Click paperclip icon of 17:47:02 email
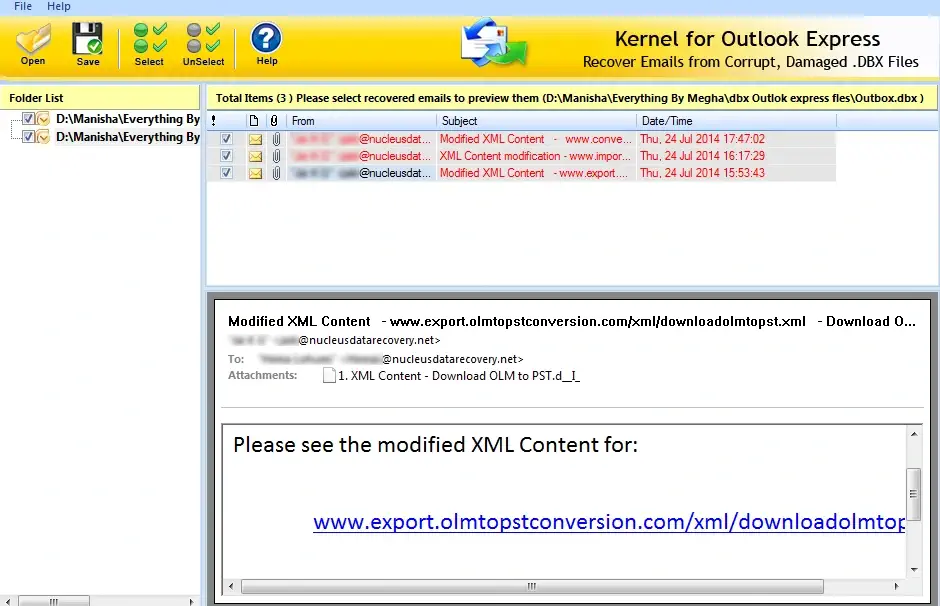This screenshot has width=940, height=606. tap(276, 139)
